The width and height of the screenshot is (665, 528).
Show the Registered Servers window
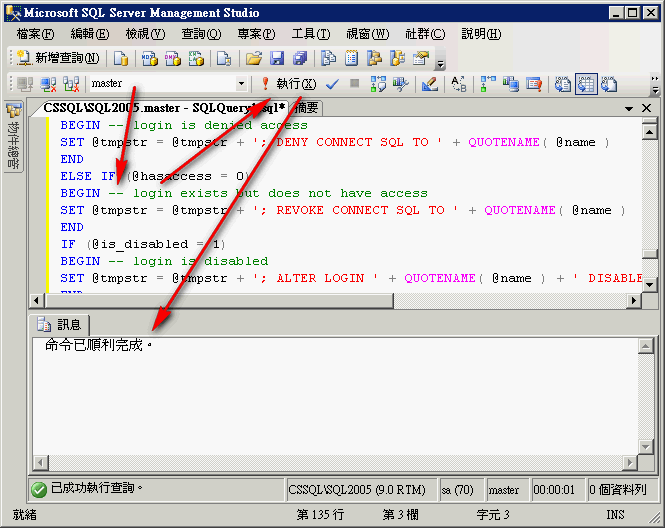[328, 58]
